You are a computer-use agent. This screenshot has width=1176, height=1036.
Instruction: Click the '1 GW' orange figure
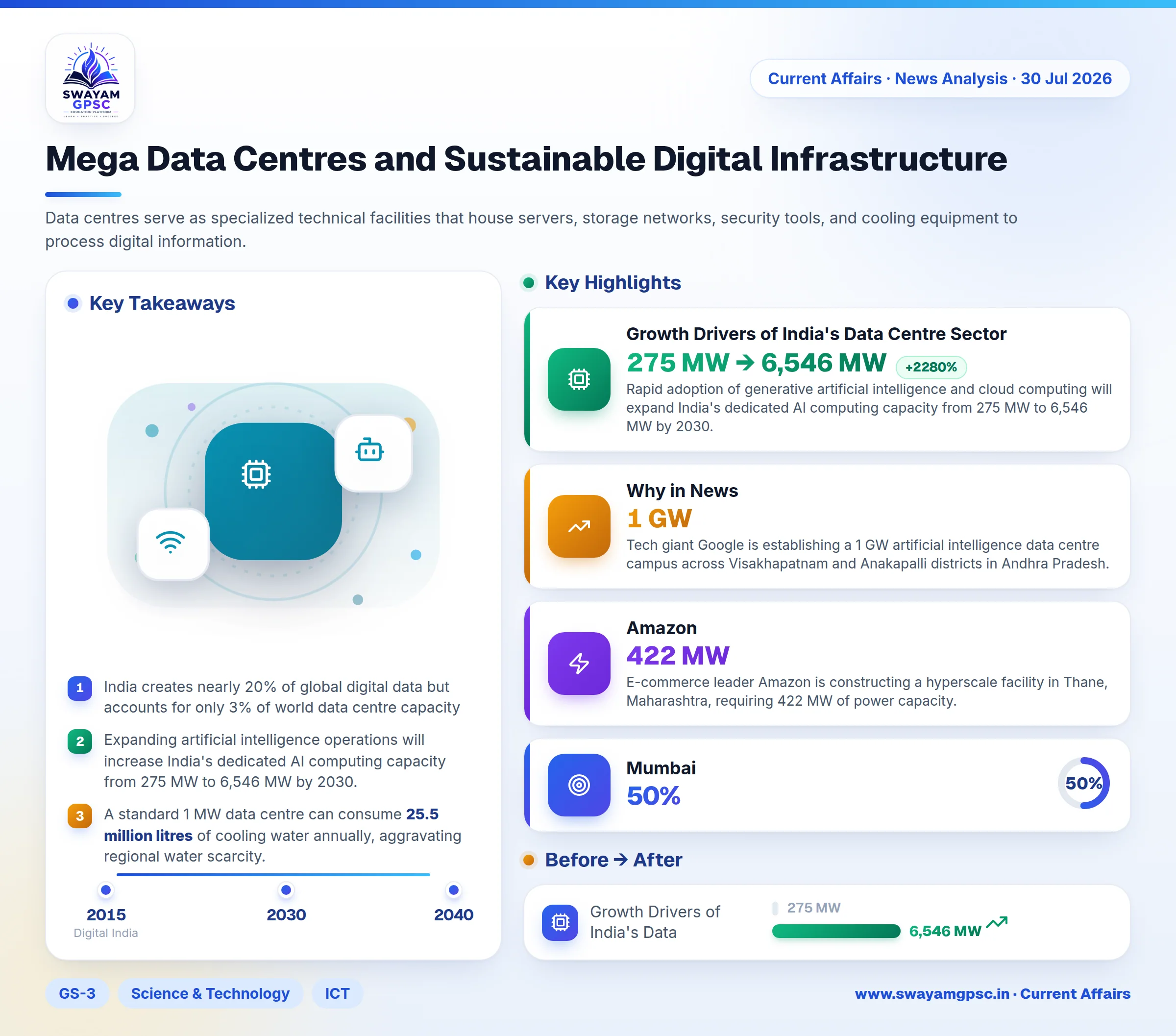pos(659,518)
